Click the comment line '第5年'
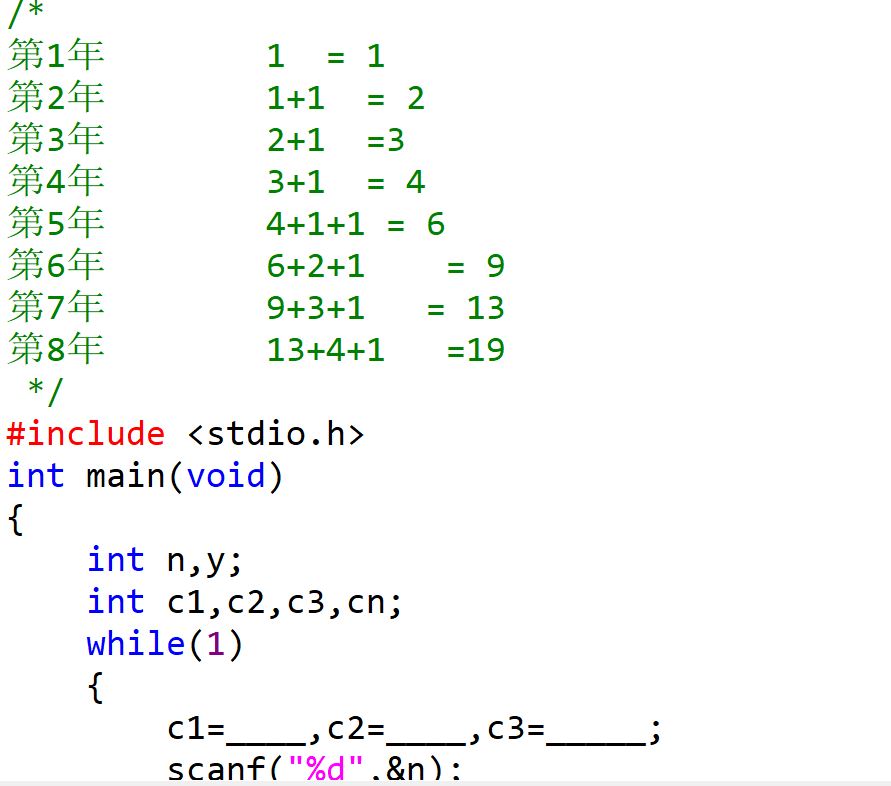This screenshot has width=891, height=786. [56, 223]
